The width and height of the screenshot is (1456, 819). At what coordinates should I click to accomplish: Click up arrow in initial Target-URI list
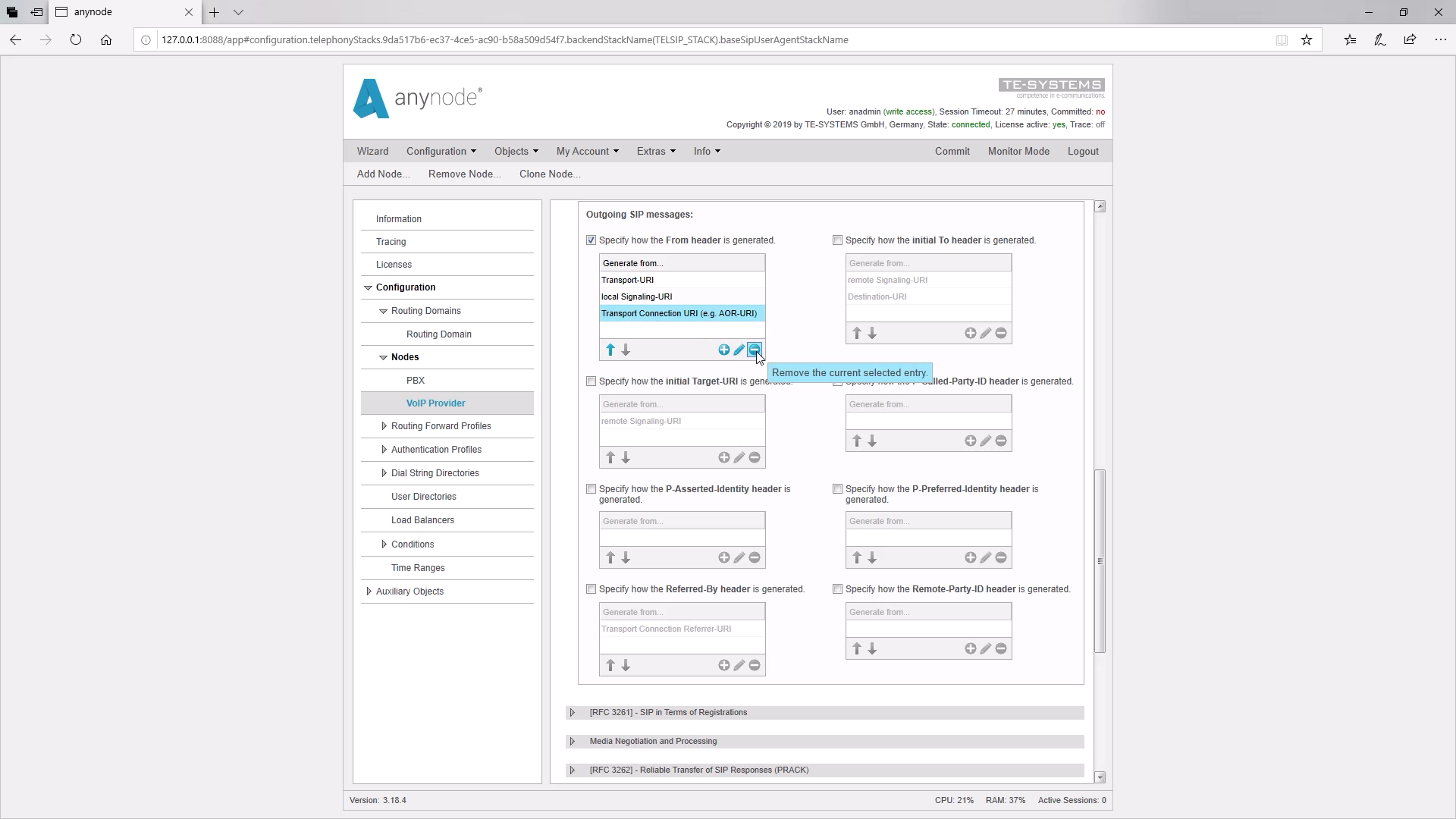610,457
